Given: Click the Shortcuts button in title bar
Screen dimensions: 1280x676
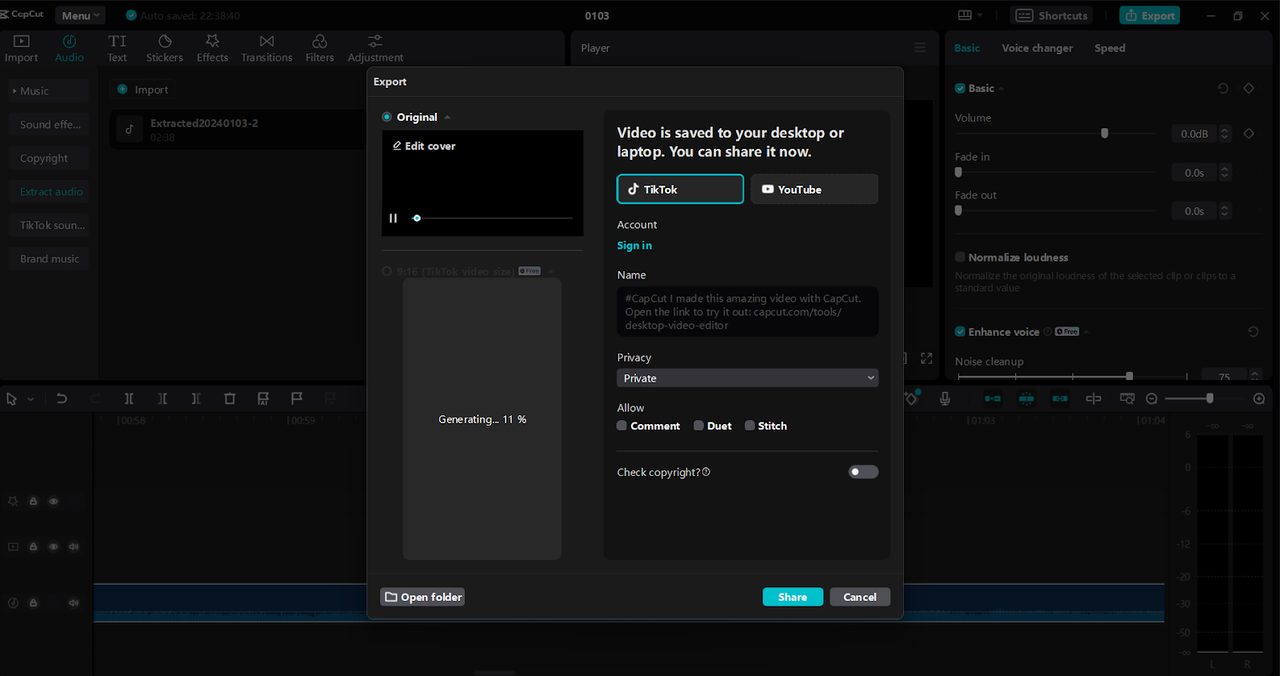Looking at the screenshot, I should pyautogui.click(x=1052, y=15).
